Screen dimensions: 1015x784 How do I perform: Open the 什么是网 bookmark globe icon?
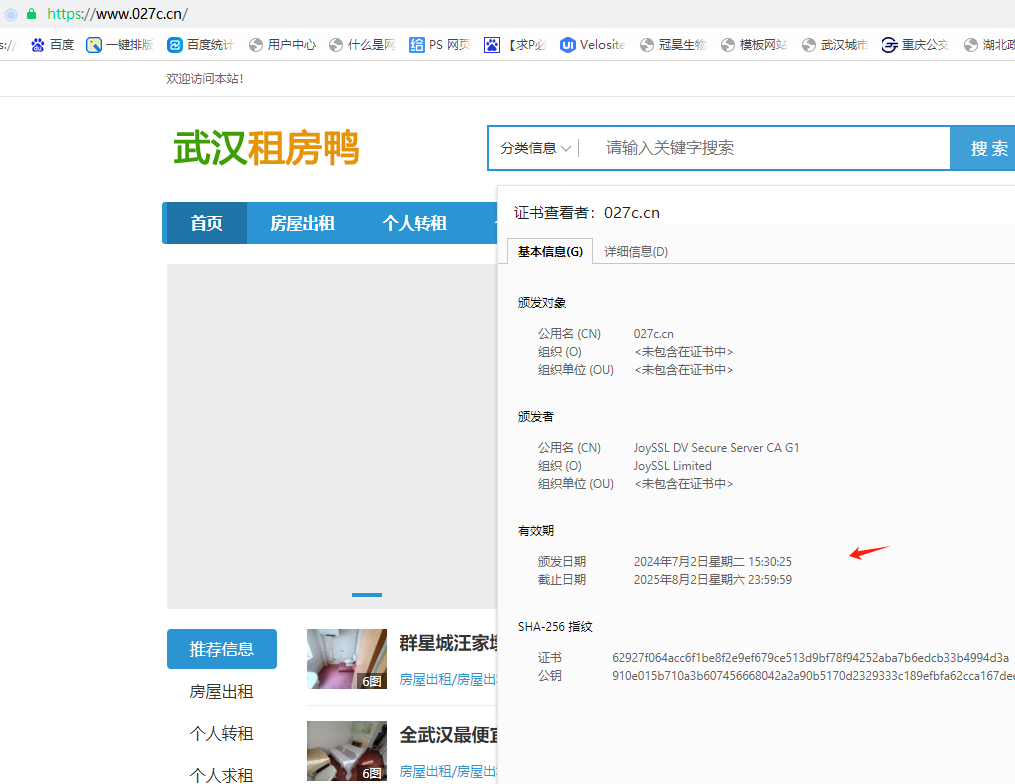coord(336,45)
